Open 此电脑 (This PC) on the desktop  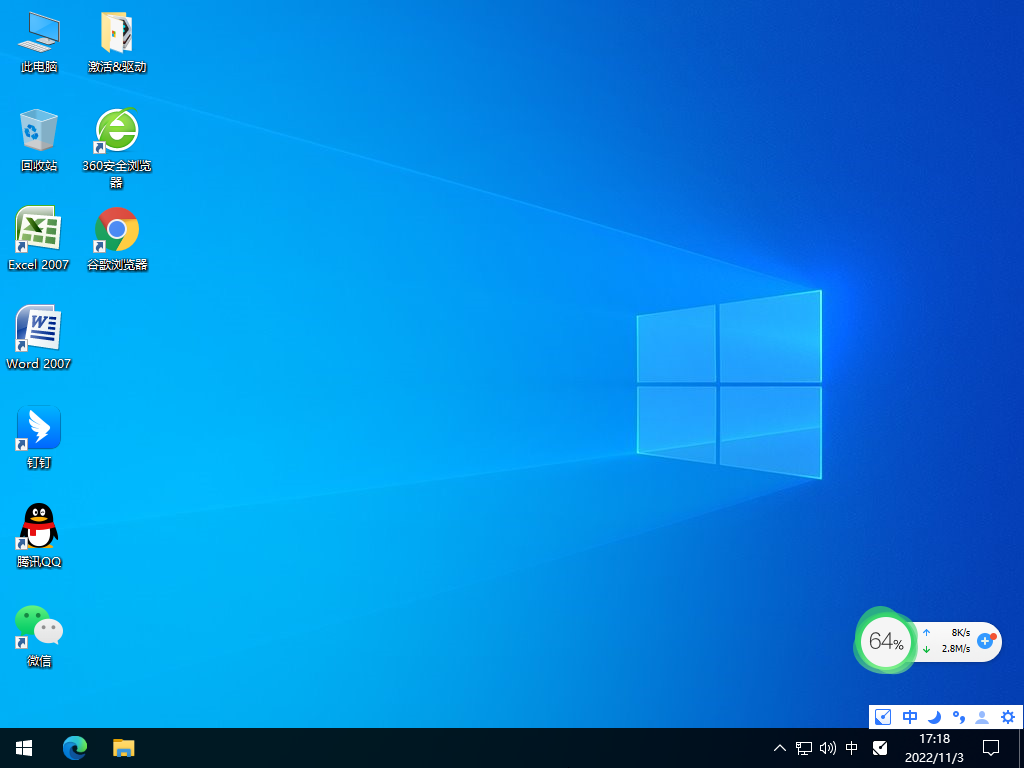point(38,33)
